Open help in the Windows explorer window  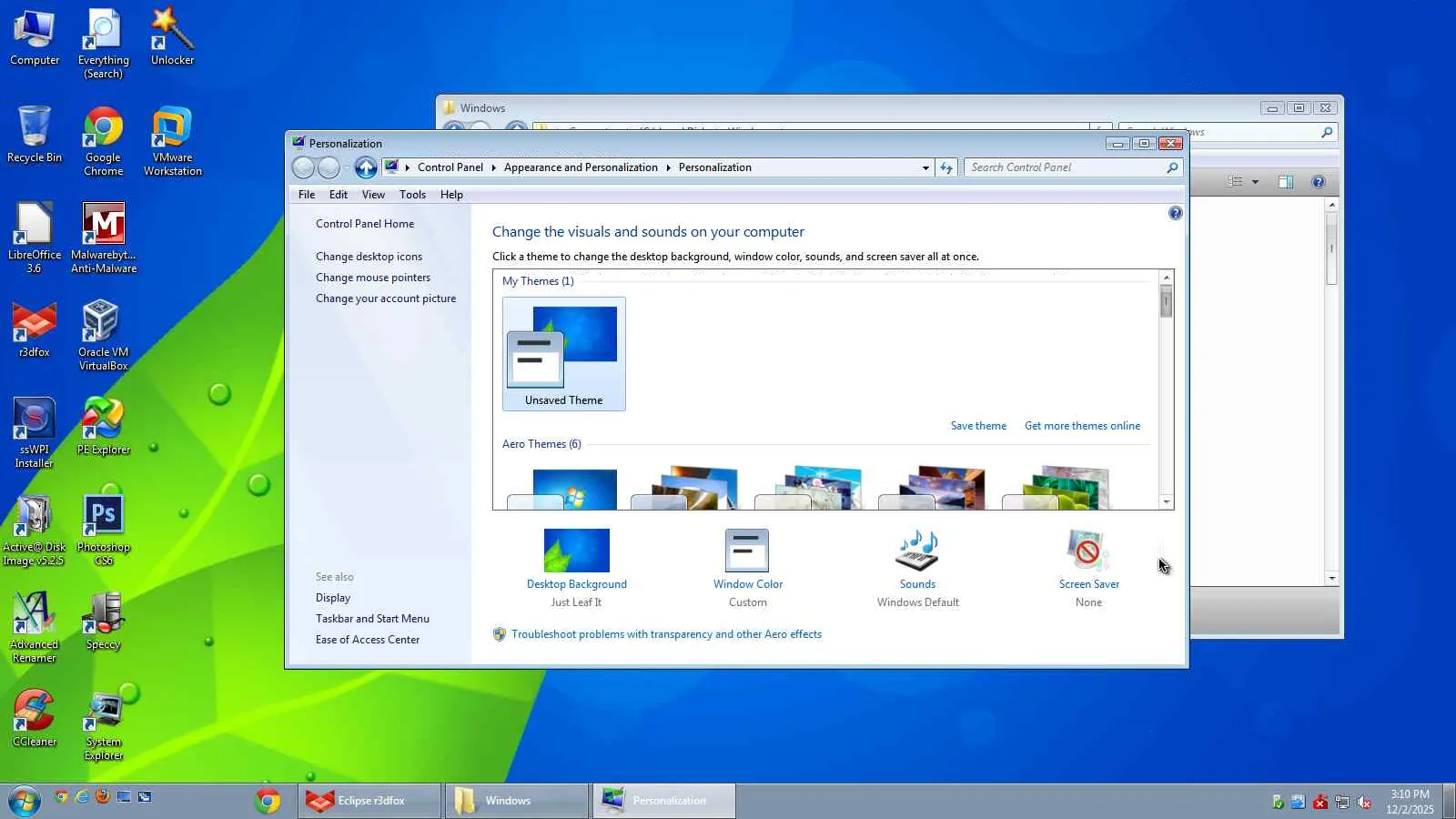pyautogui.click(x=1318, y=182)
